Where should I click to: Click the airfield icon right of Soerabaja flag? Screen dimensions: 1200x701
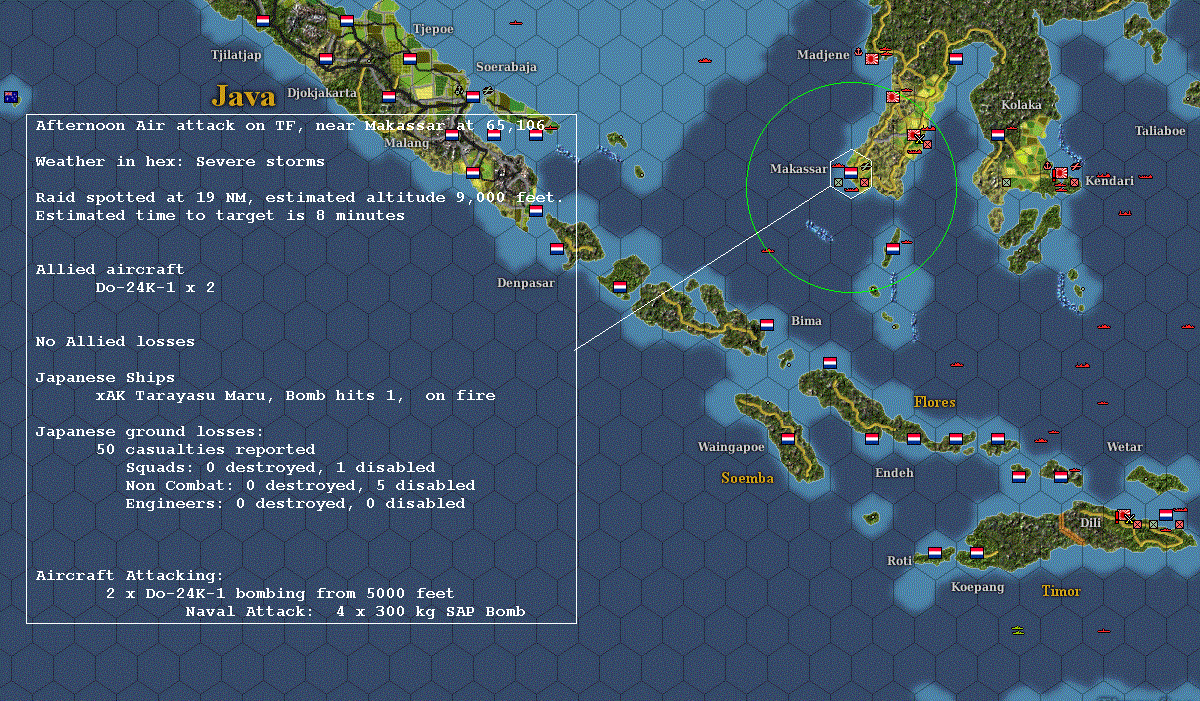(488, 90)
